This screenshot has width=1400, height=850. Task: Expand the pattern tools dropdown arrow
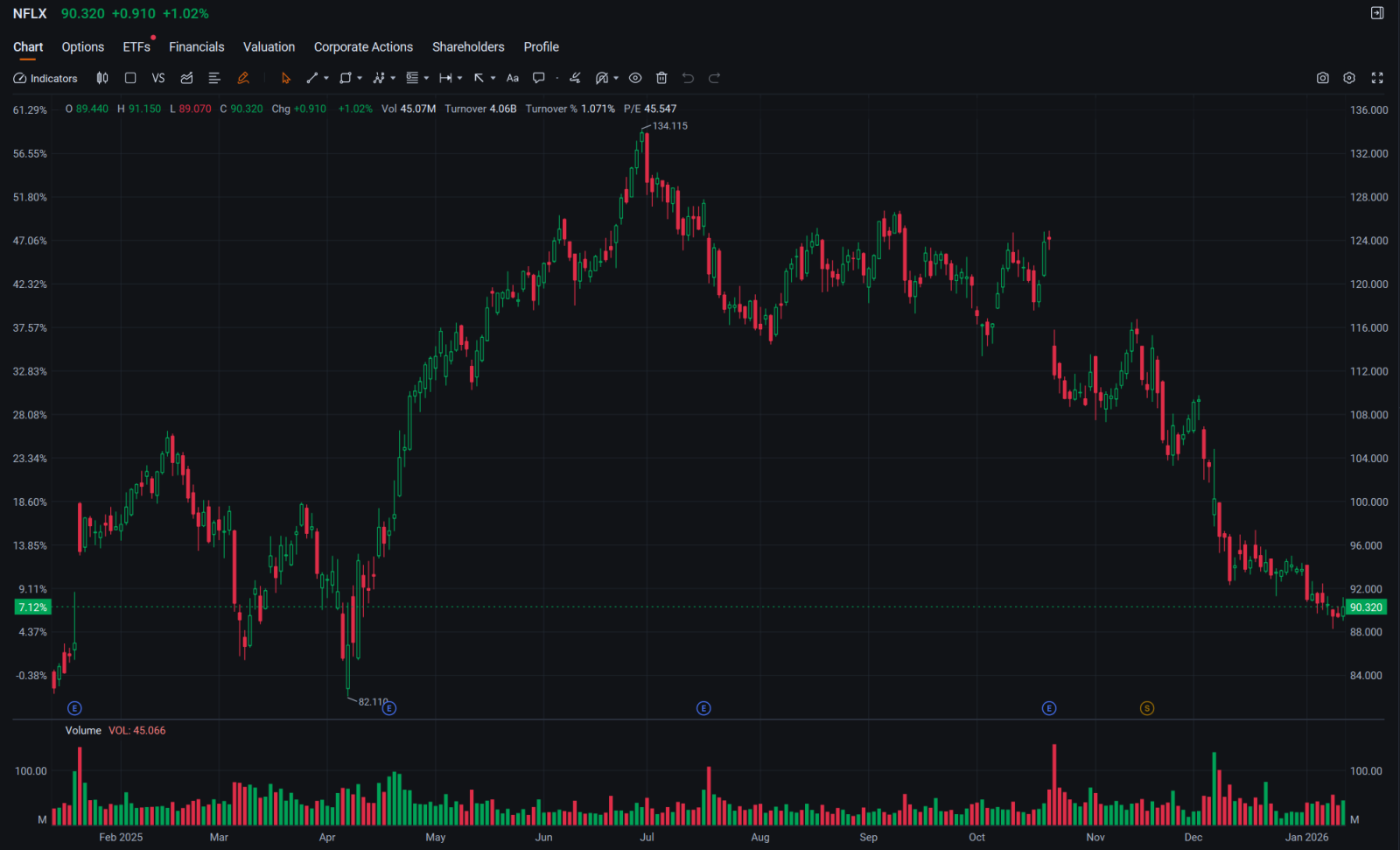click(x=393, y=78)
